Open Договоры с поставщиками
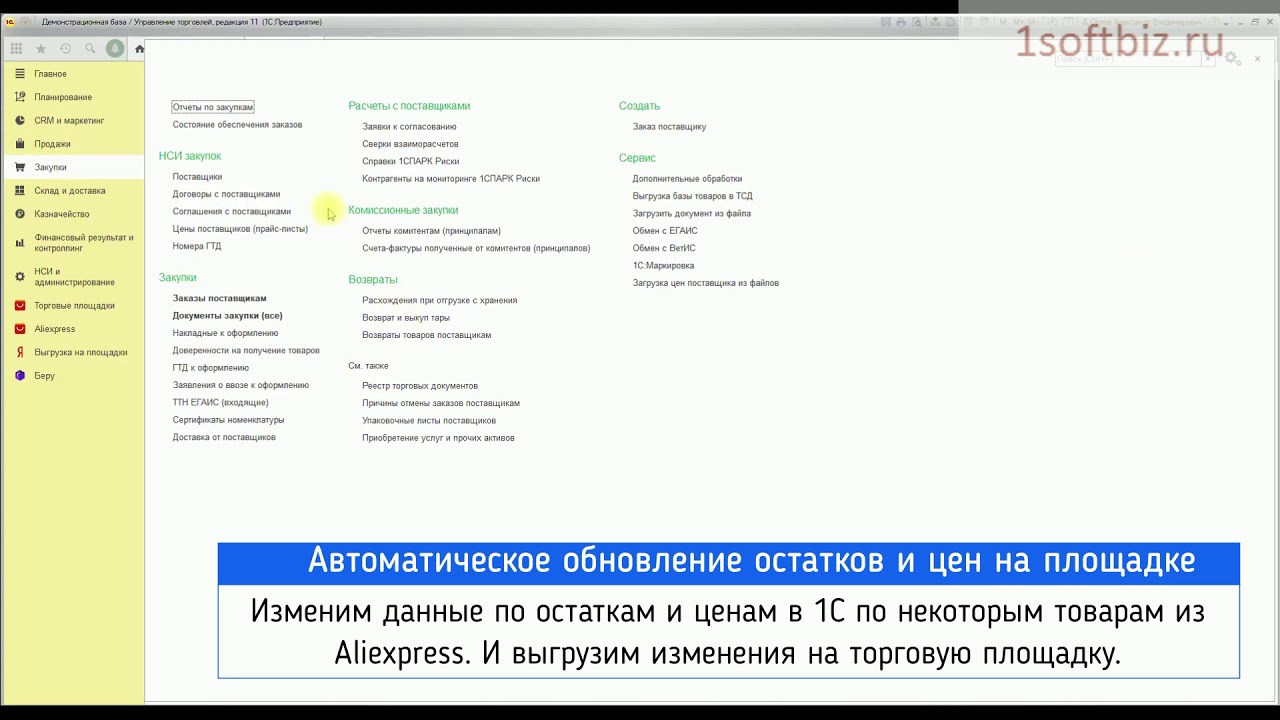This screenshot has height=720, width=1280. (x=226, y=194)
